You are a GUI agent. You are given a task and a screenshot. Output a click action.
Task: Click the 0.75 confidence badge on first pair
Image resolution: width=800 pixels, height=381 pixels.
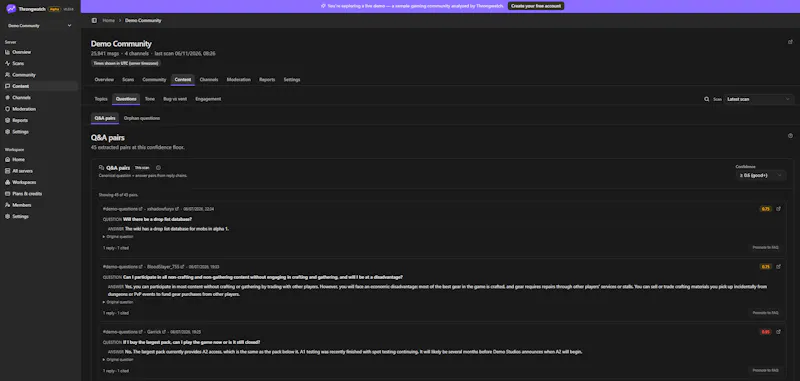(x=766, y=209)
